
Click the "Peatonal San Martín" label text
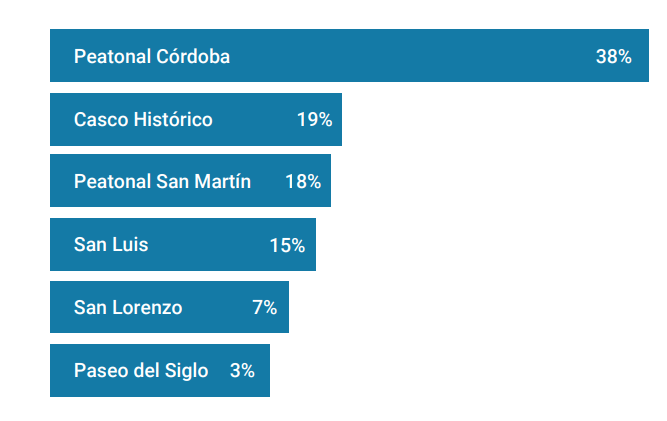162,182
